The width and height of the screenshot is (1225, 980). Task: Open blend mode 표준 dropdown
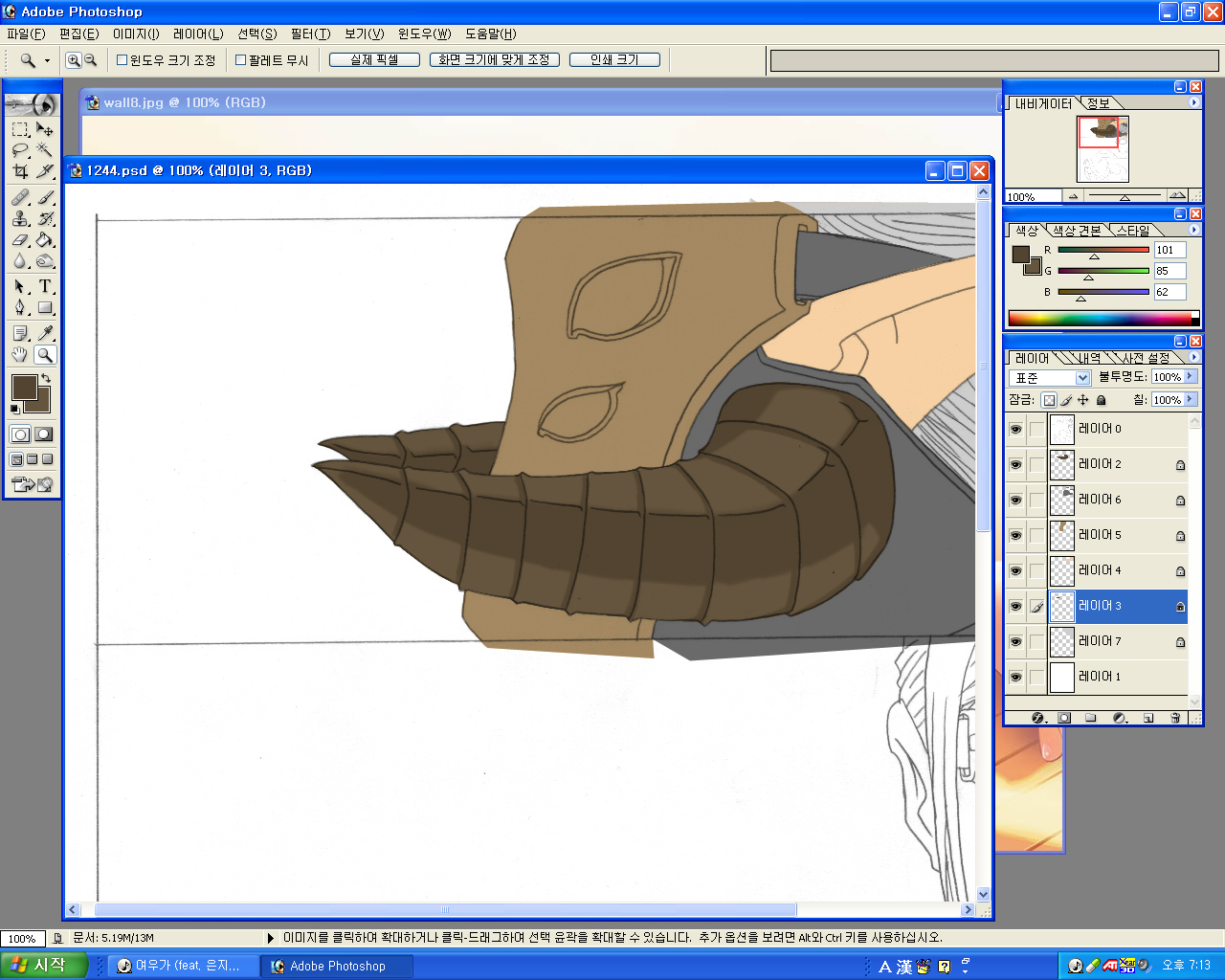tap(1083, 378)
